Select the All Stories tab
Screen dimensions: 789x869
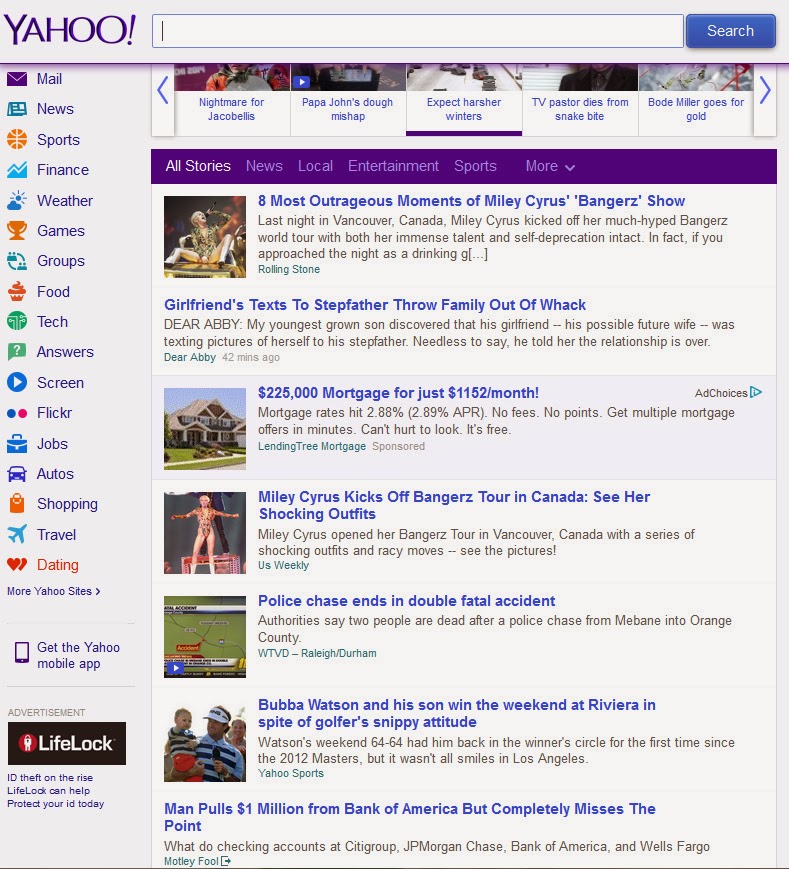click(x=198, y=166)
